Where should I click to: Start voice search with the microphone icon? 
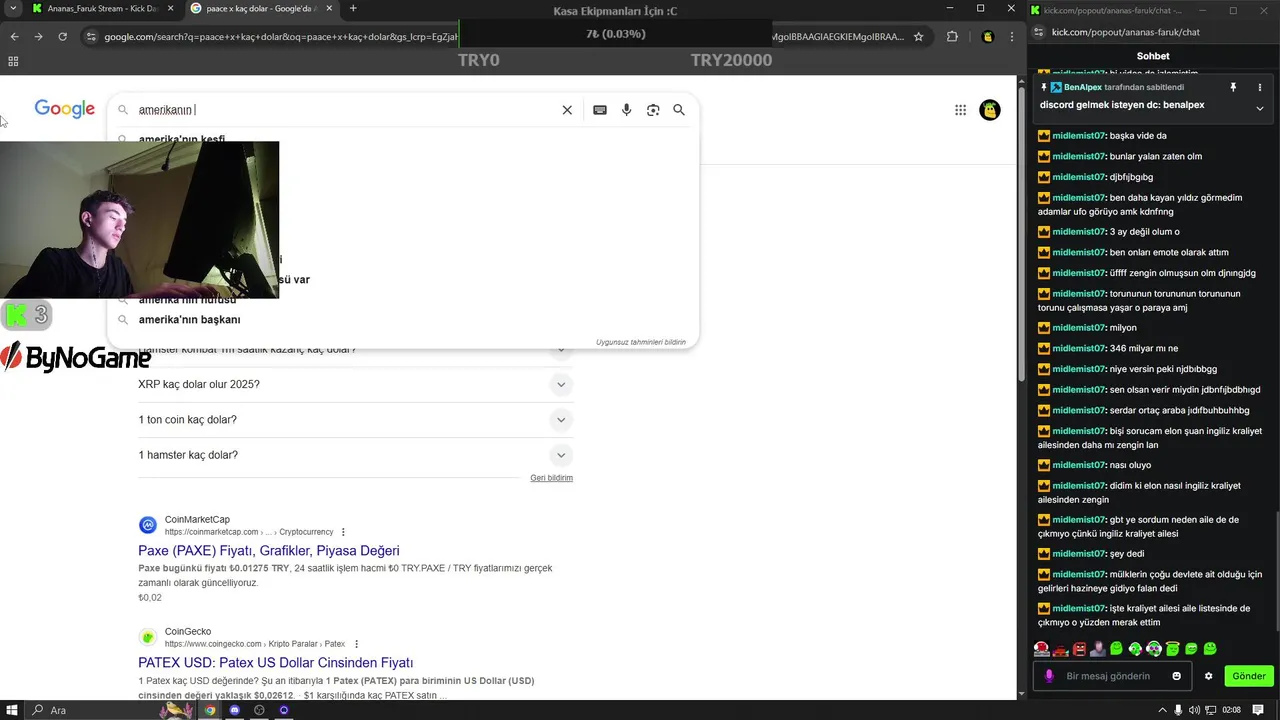pyautogui.click(x=626, y=110)
